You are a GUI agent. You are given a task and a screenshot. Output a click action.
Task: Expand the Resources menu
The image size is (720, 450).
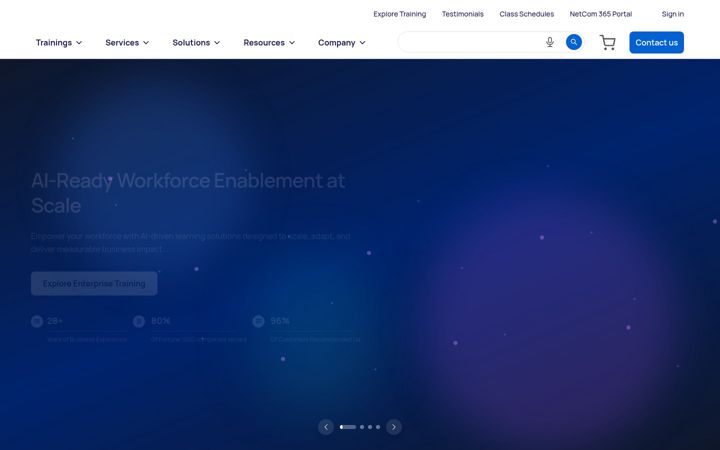click(269, 43)
